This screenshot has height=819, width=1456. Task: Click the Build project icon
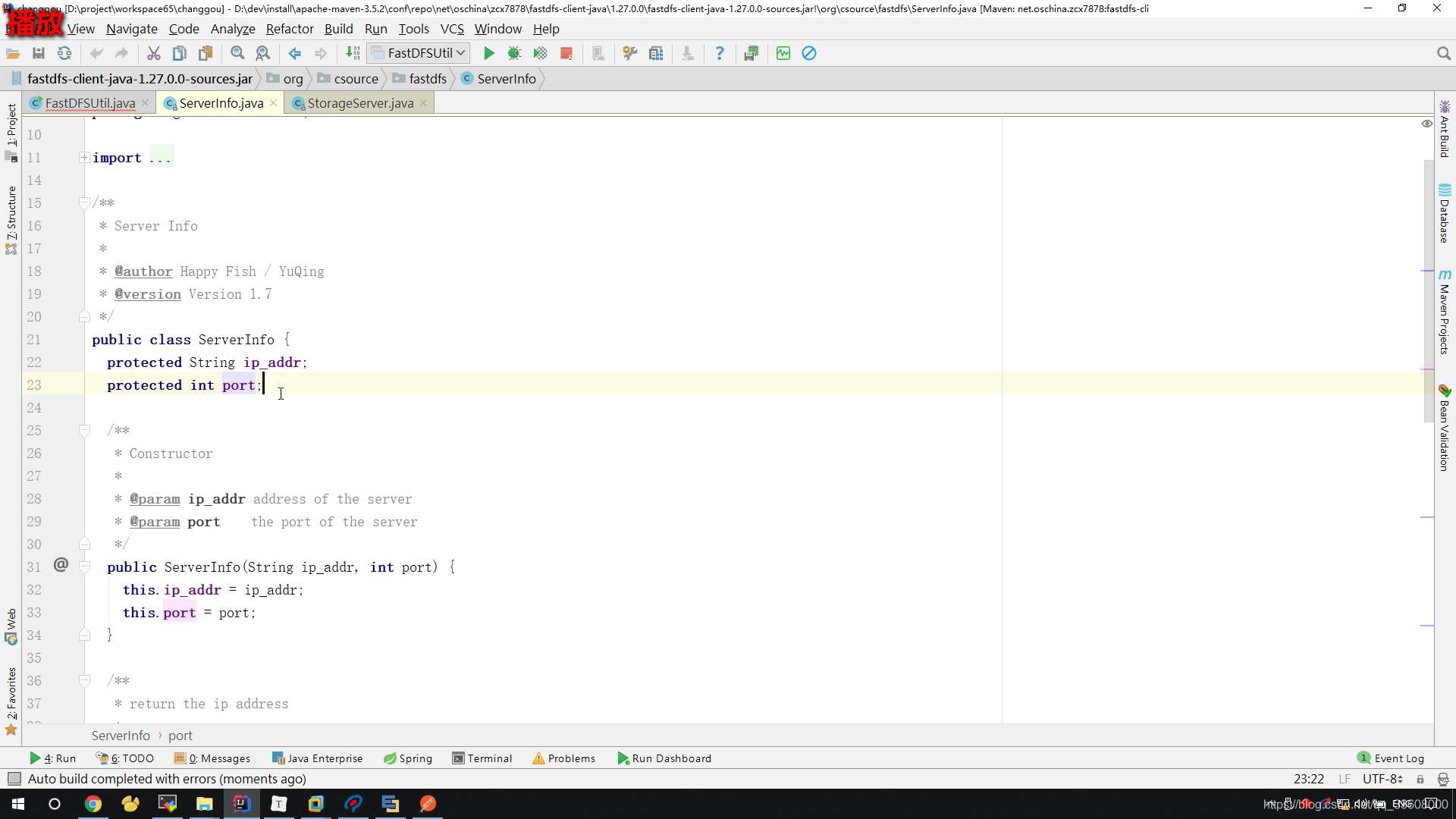pyautogui.click(x=353, y=53)
